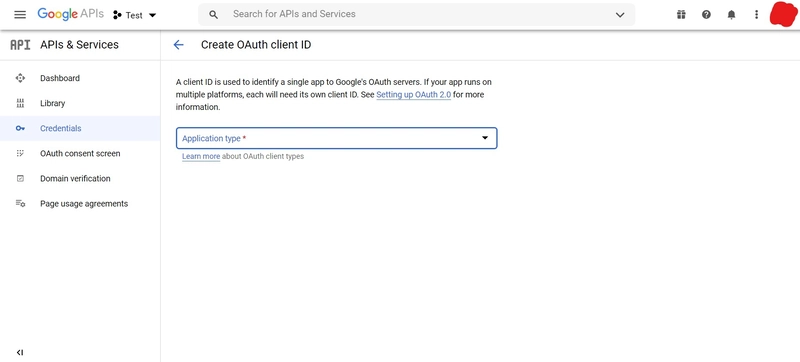Show notifications bell
This screenshot has width=800, height=362.
pyautogui.click(x=731, y=15)
